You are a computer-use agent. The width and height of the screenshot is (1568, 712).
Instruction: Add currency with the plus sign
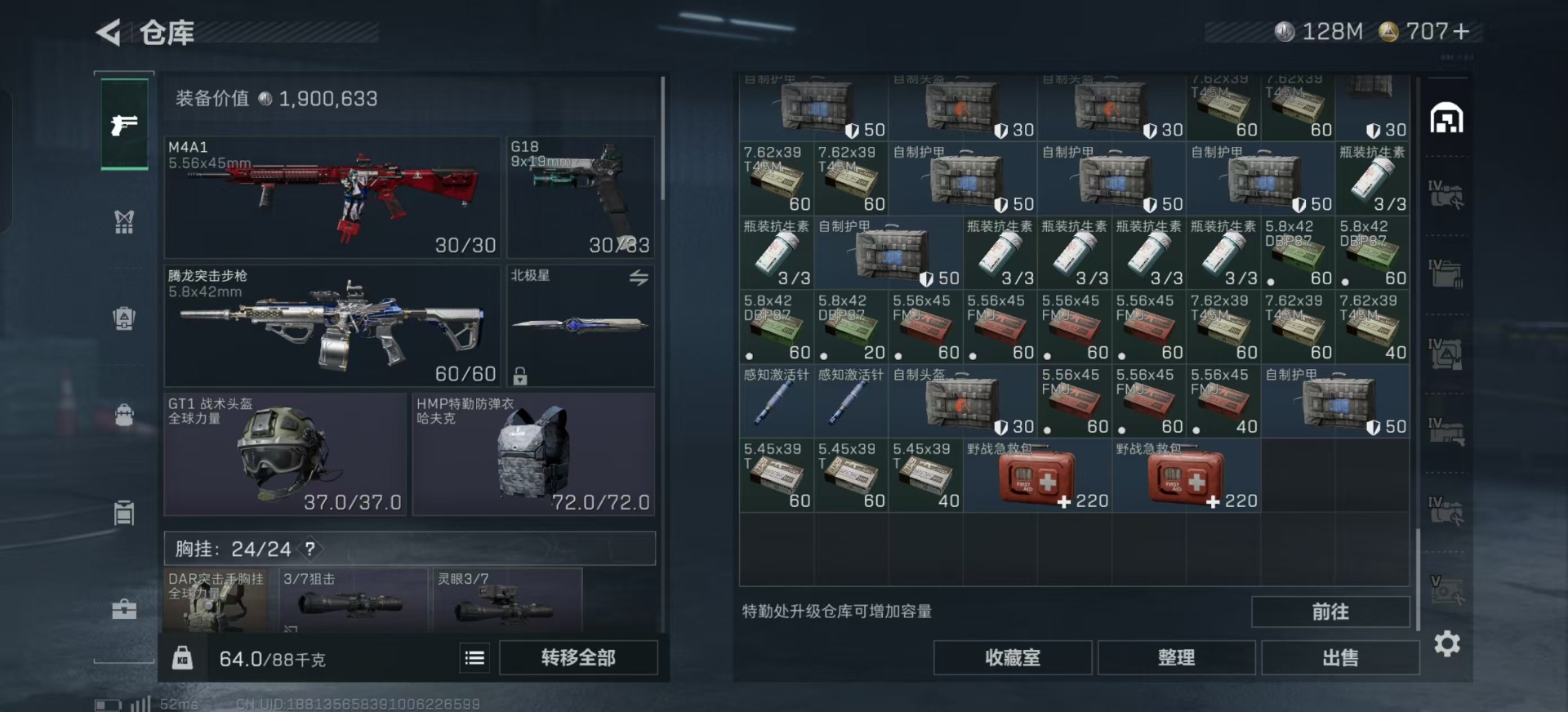[x=1462, y=31]
